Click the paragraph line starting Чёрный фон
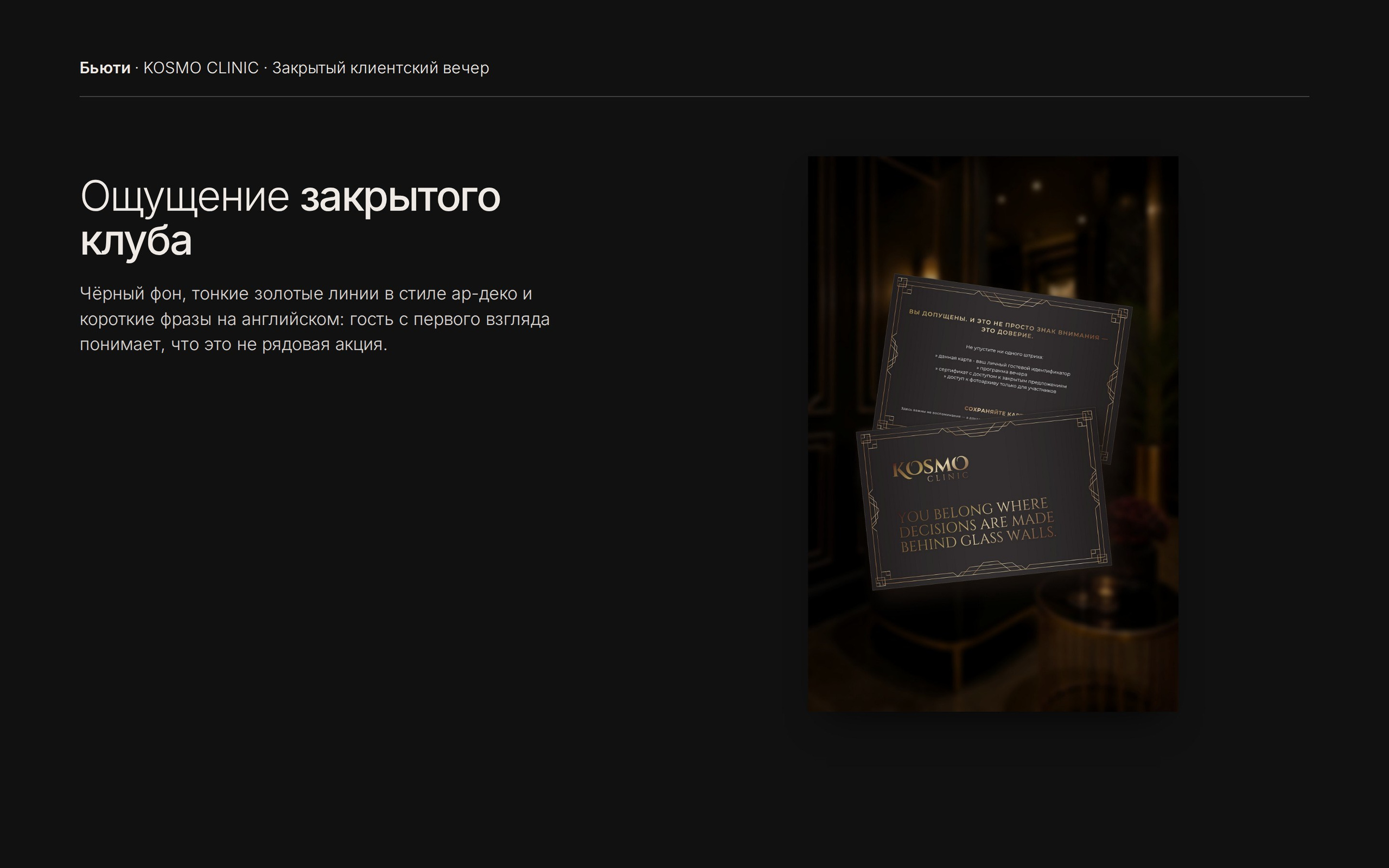 (306, 293)
